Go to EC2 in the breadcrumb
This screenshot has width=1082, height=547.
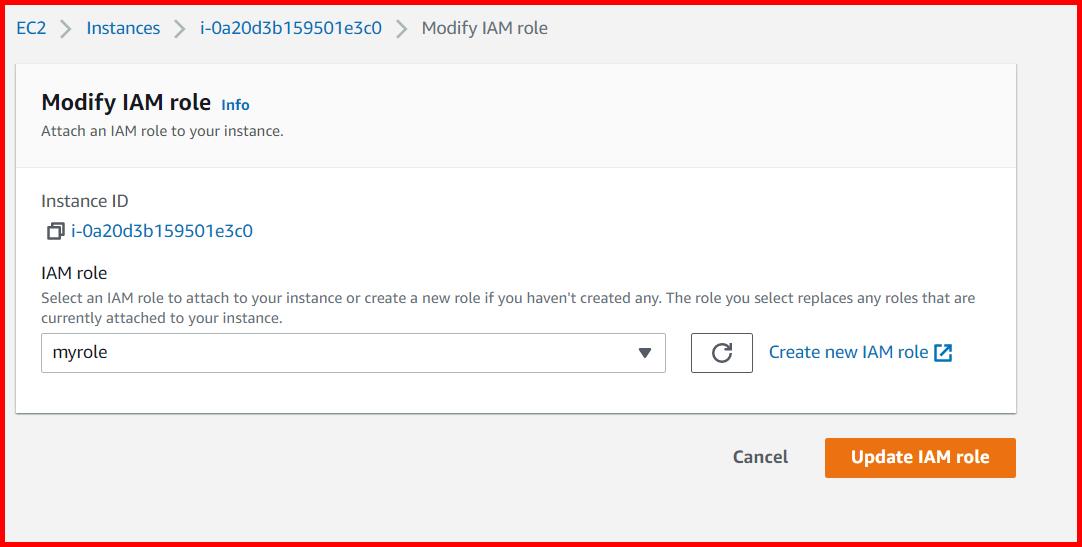[31, 28]
